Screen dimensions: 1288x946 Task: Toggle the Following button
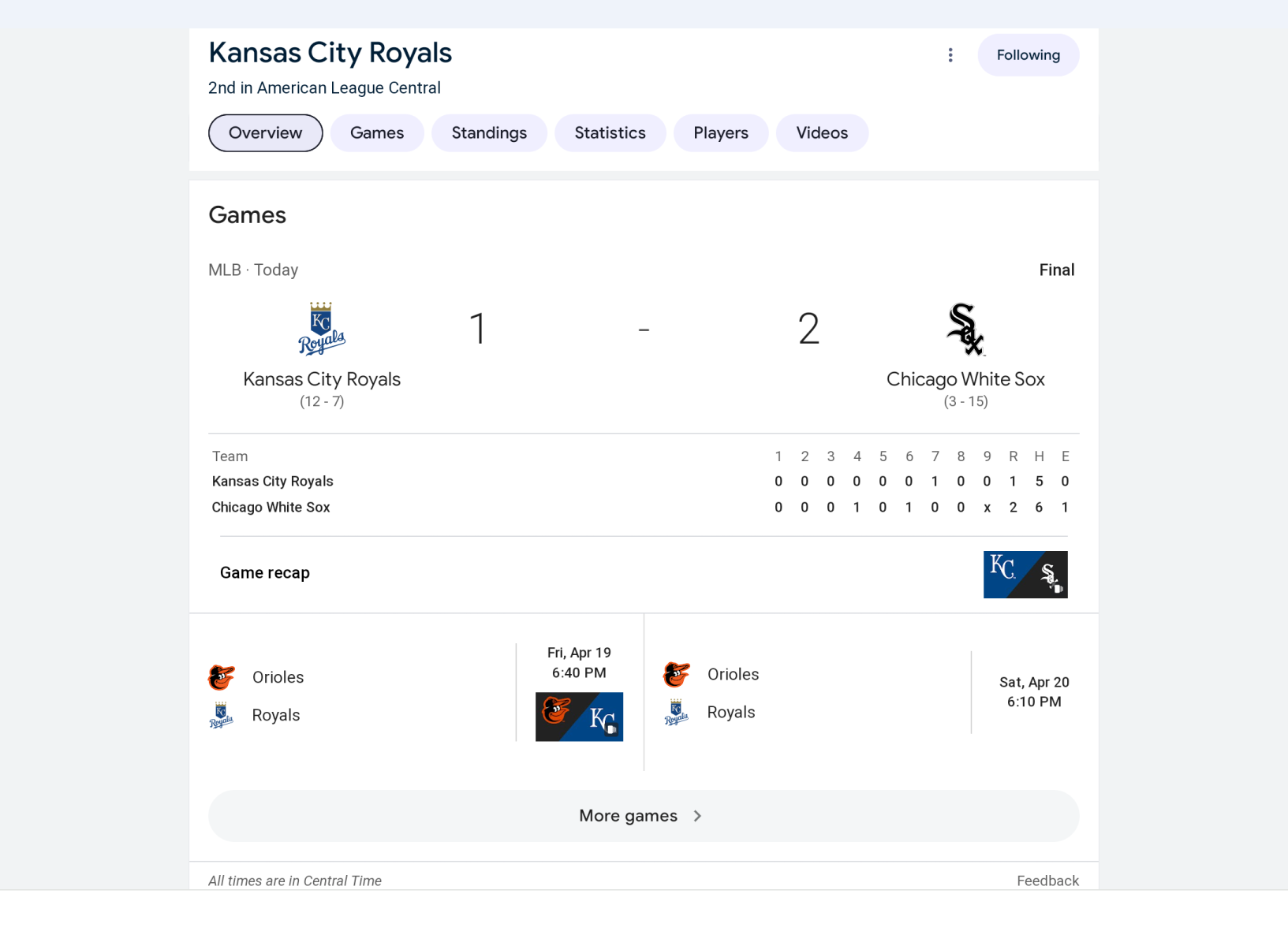1028,55
